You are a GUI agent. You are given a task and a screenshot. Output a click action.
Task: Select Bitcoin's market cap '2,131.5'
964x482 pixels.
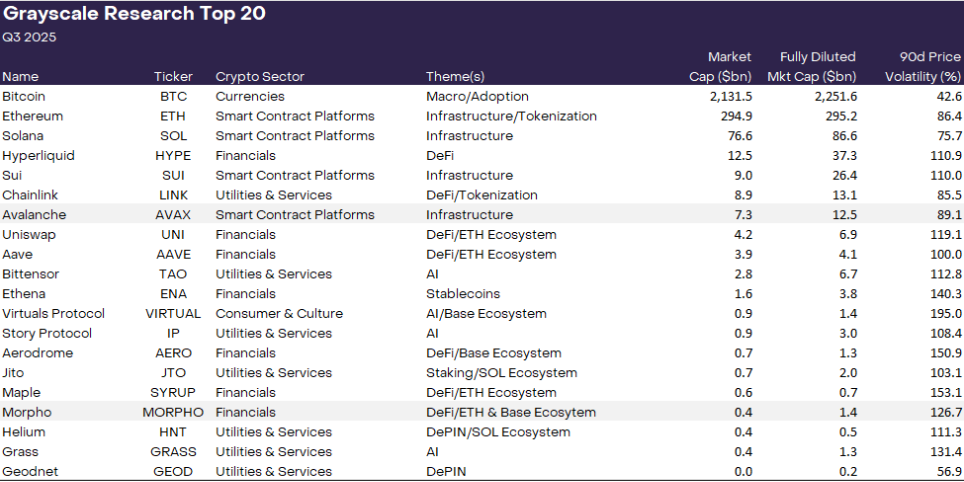click(x=730, y=97)
